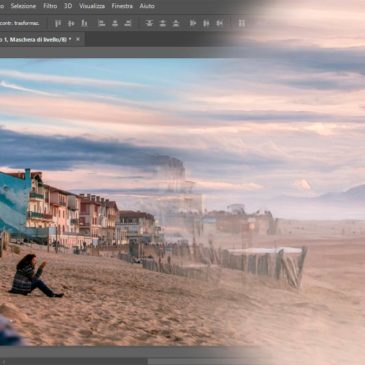The height and width of the screenshot is (365, 365).
Task: Click the distribute vertical centers icon
Action: 163,23
